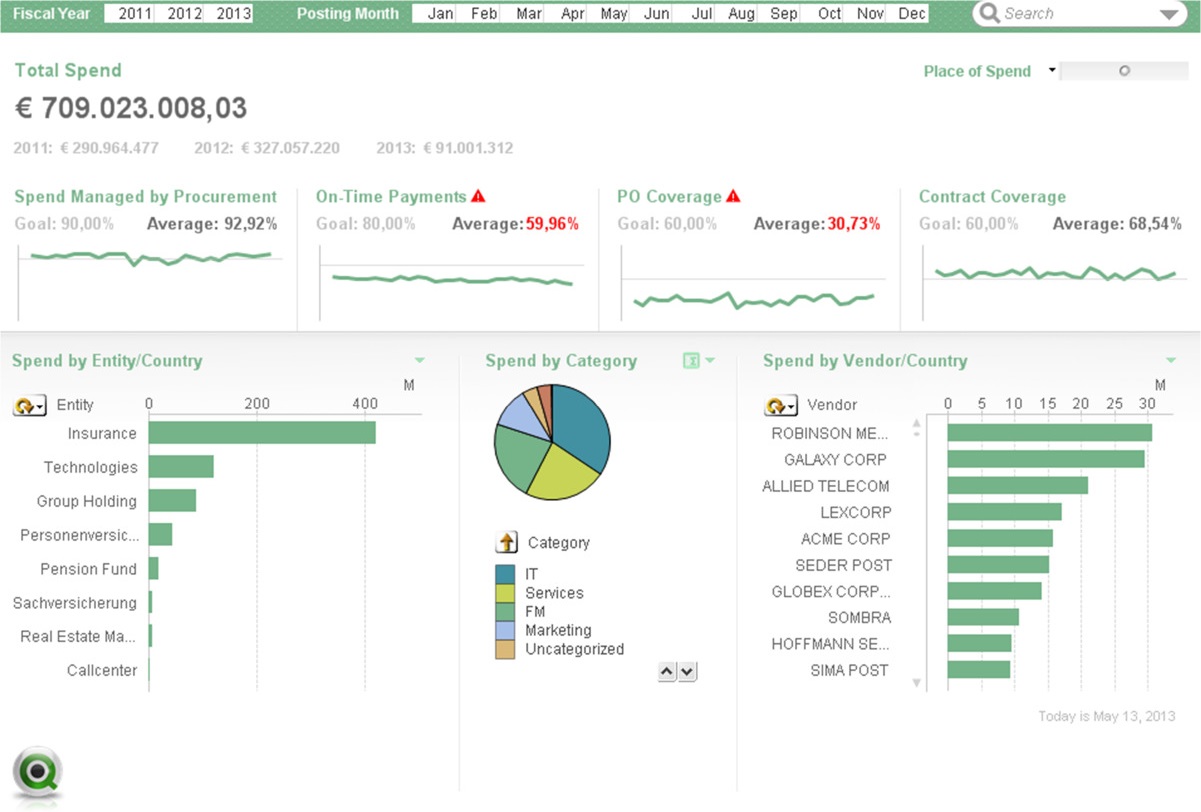The width and height of the screenshot is (1201, 812).
Task: Click the Excel export icon for Spend by Category
Action: 690,361
